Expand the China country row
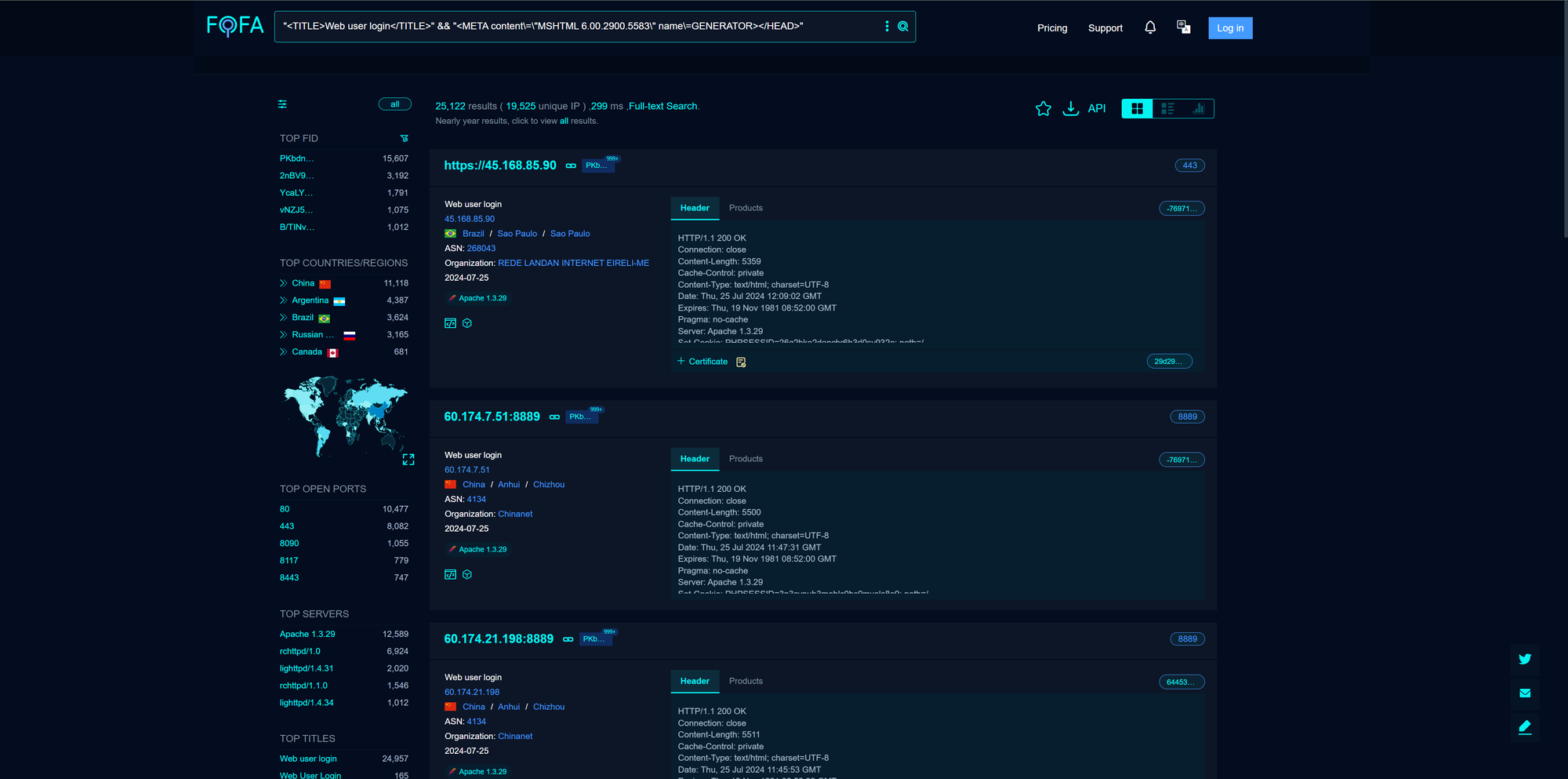Screen dimensions: 1568x779 283,283
